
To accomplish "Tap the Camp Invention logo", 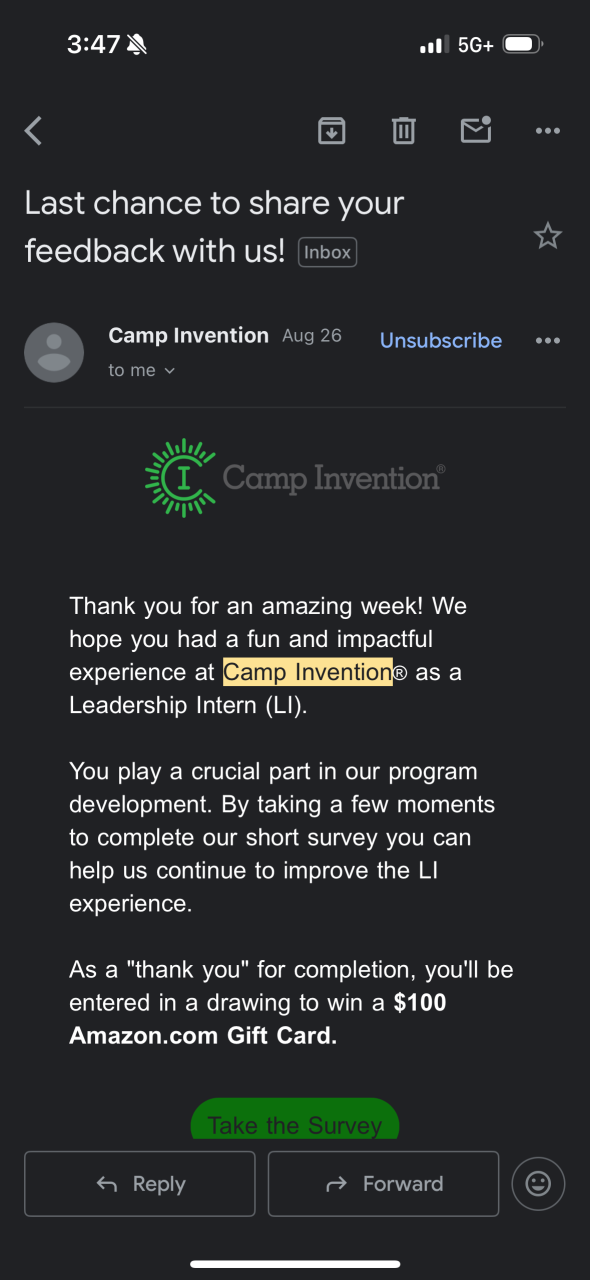I will tap(295, 478).
